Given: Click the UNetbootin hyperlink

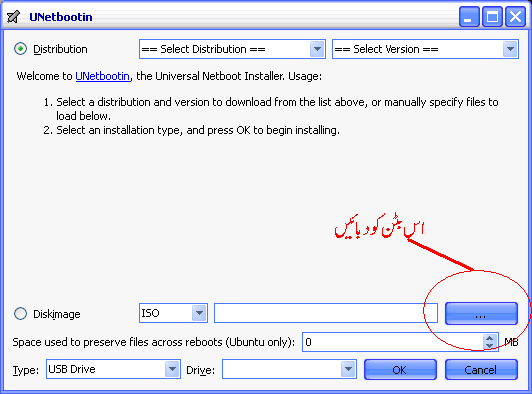Looking at the screenshot, I should 102,76.
